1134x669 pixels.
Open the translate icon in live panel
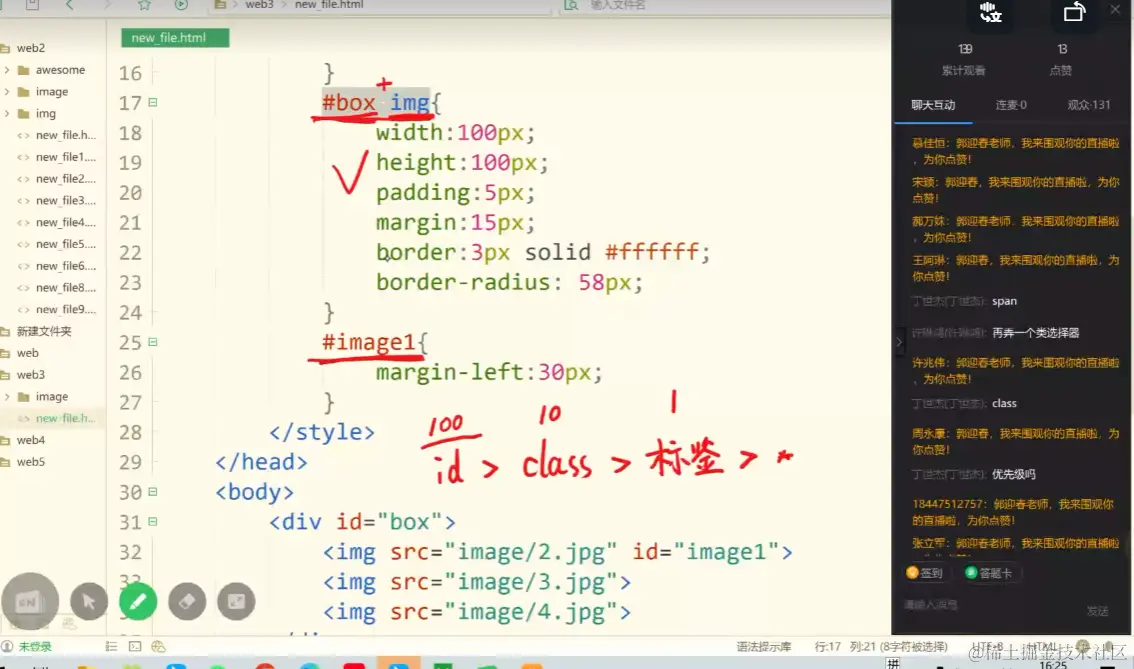(x=991, y=12)
